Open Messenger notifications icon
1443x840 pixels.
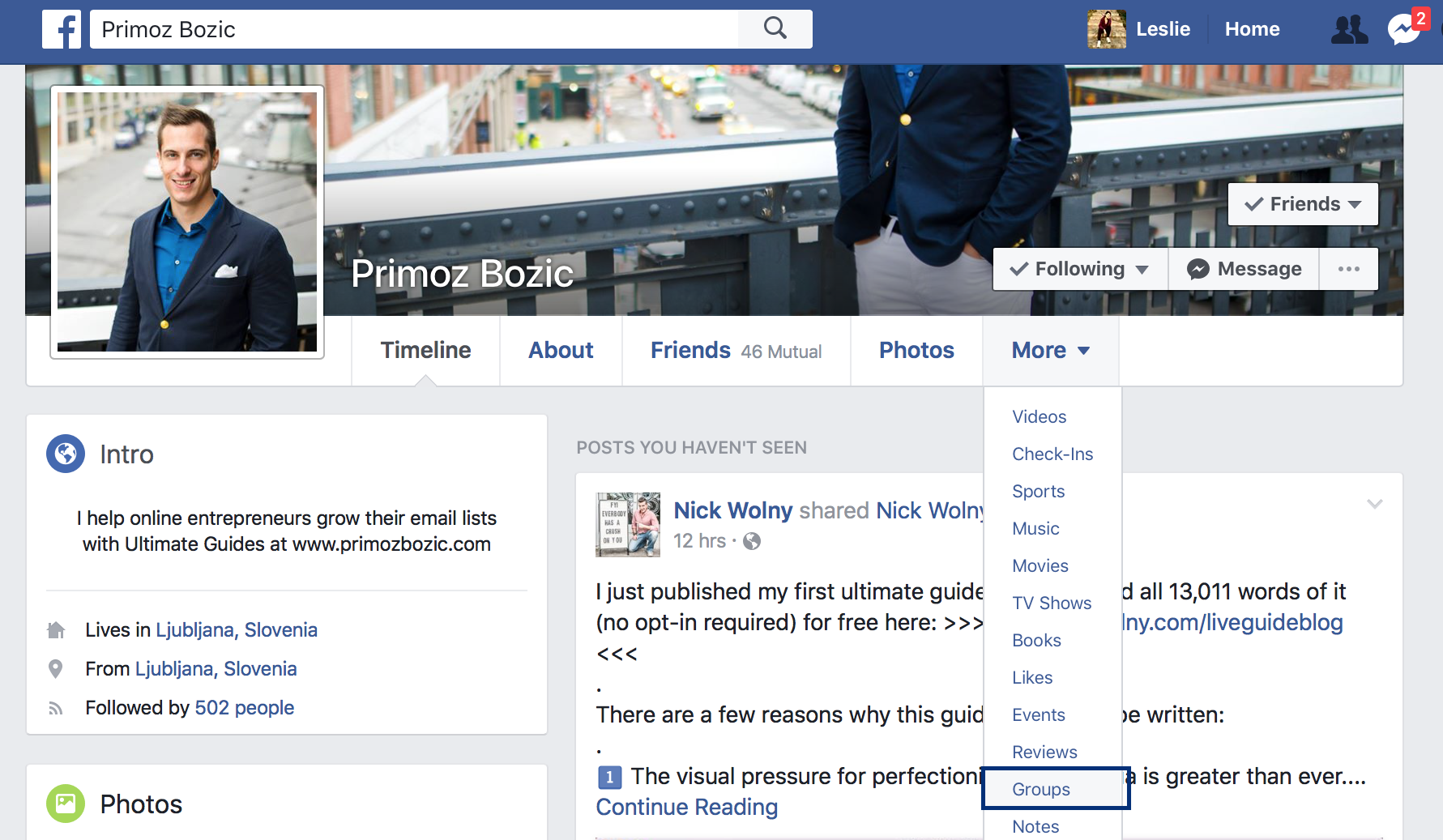[x=1403, y=30]
